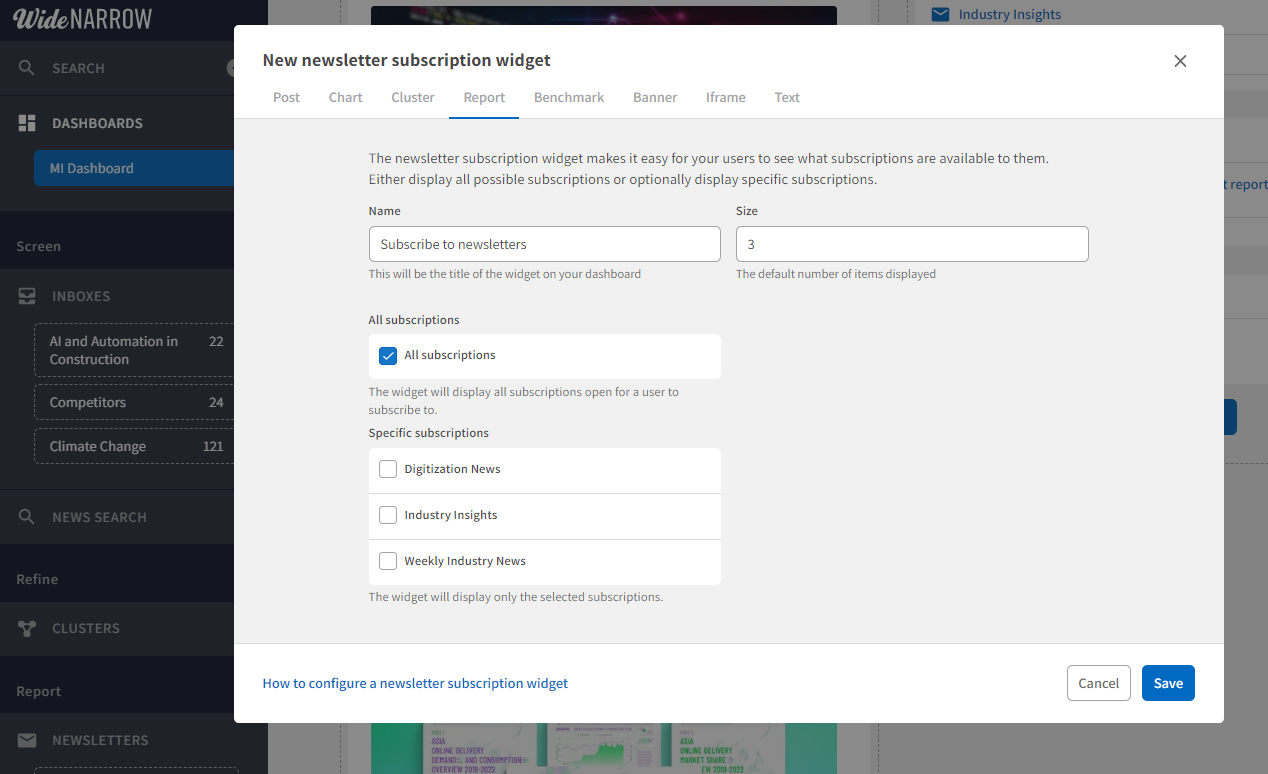Select the Iframe tab

point(725,97)
